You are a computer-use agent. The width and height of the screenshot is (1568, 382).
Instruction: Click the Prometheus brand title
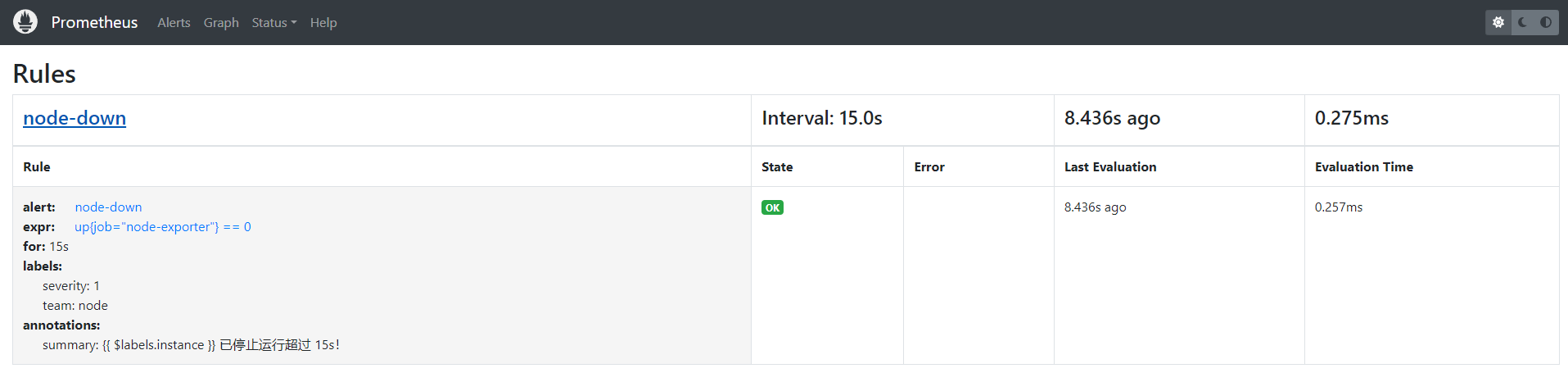94,22
